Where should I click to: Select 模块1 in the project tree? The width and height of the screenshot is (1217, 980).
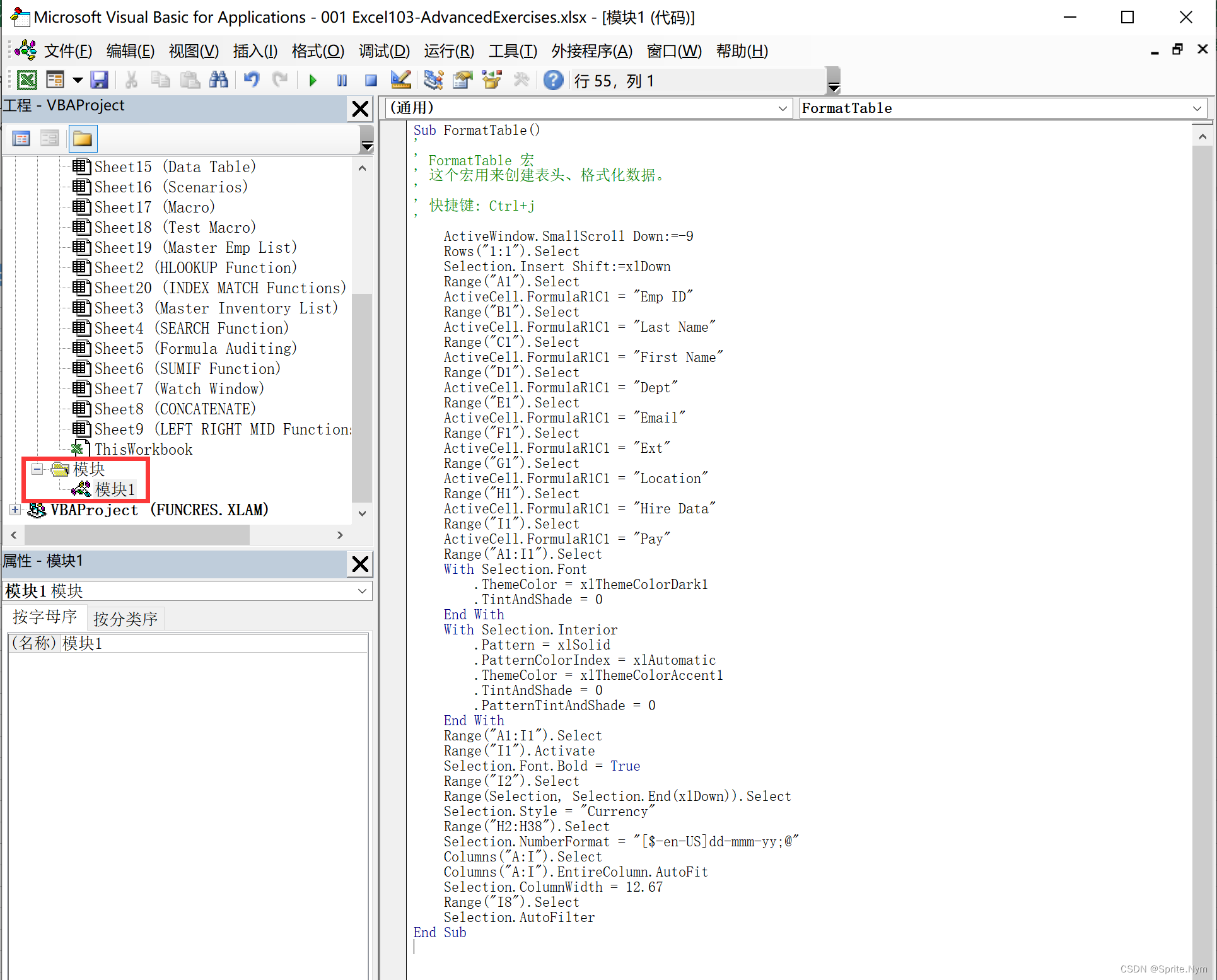click(x=115, y=489)
